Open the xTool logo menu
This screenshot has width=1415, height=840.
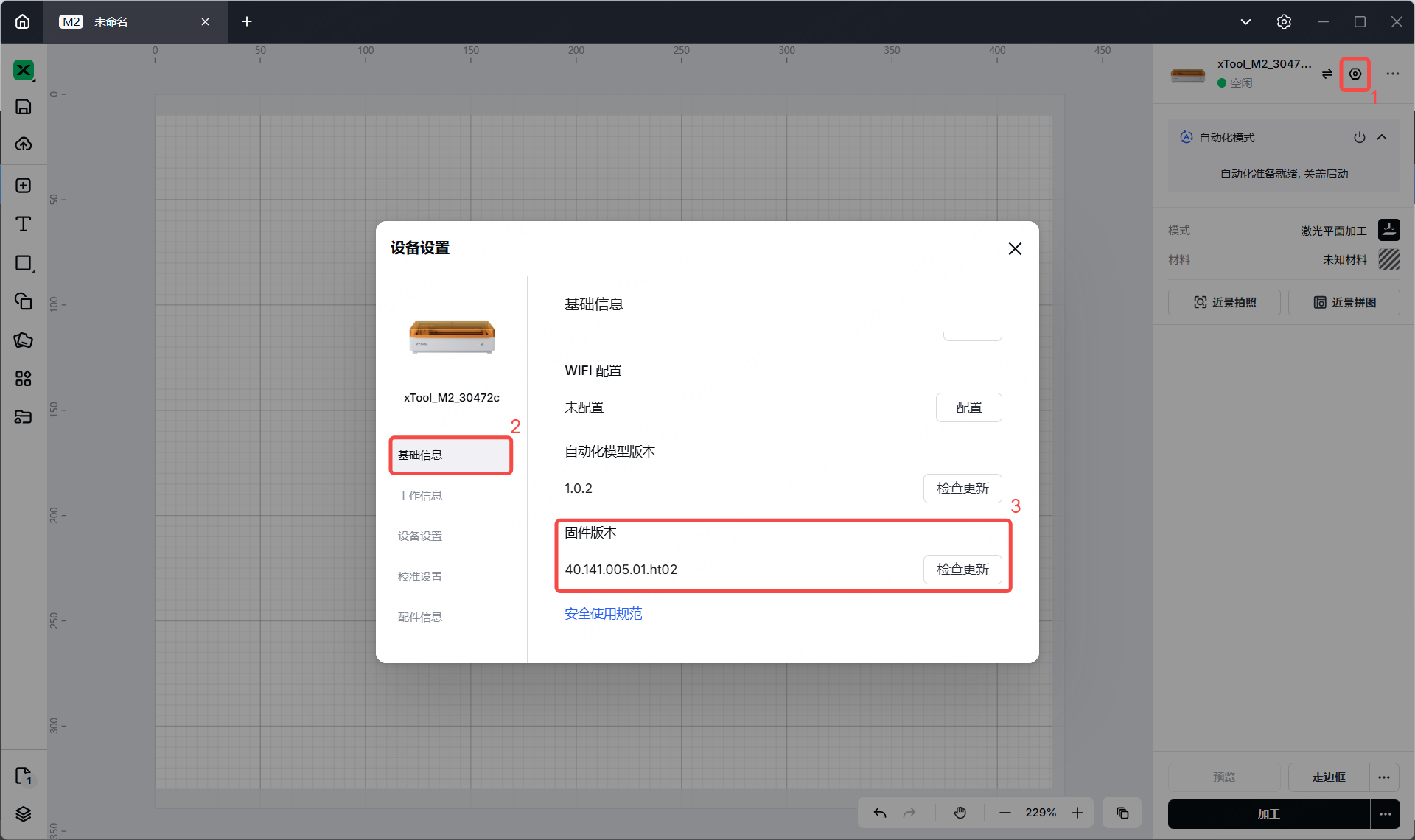pyautogui.click(x=24, y=70)
